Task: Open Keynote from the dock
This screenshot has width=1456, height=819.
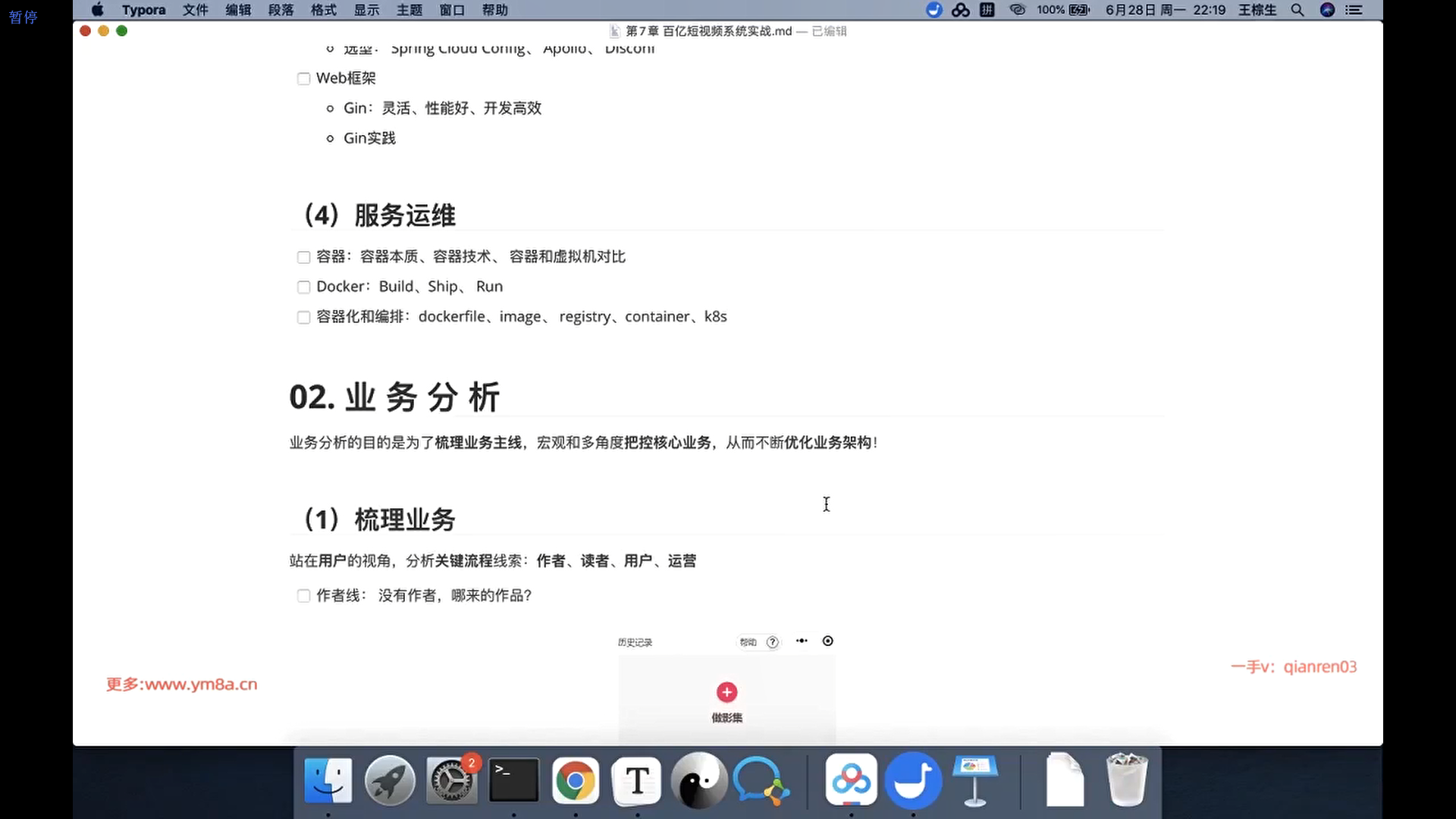Action: click(975, 780)
